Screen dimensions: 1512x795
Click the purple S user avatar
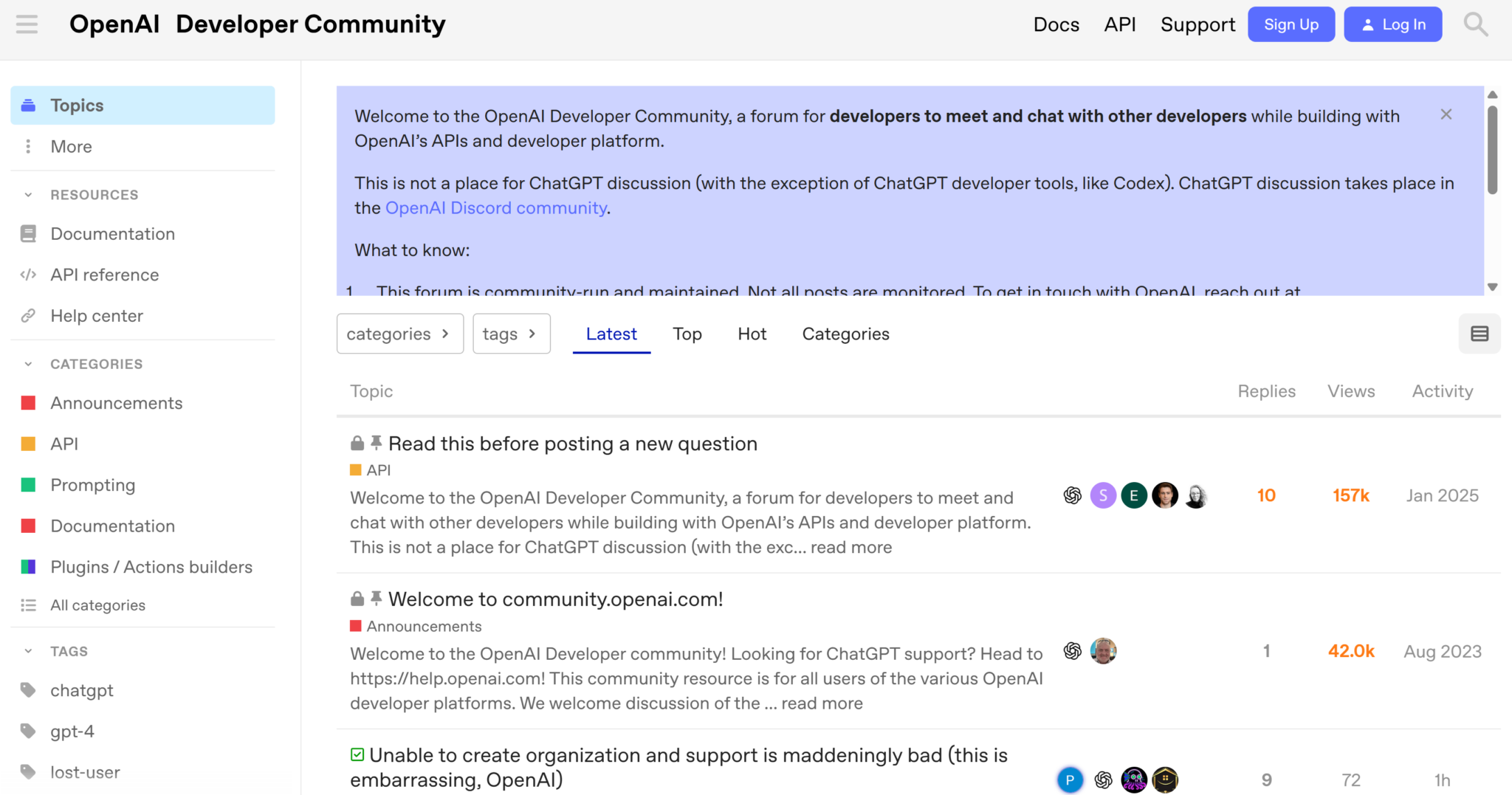pos(1103,495)
